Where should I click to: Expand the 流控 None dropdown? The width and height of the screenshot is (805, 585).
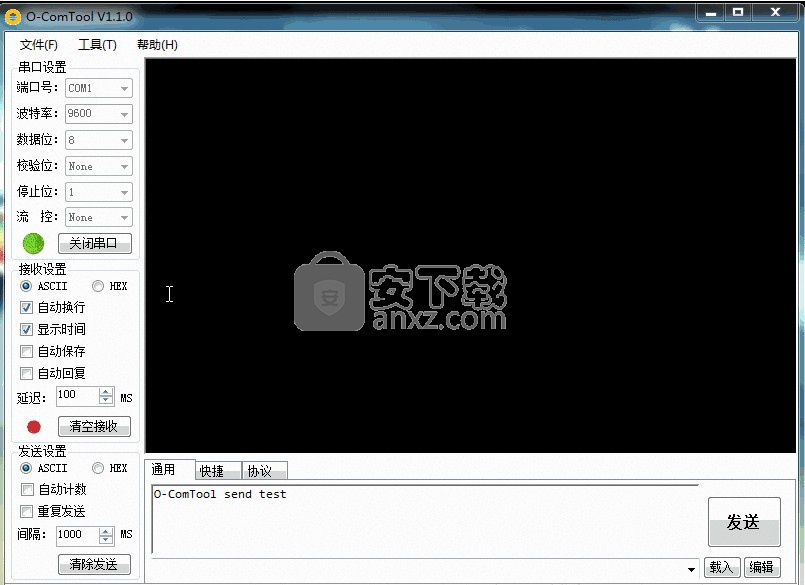pyautogui.click(x=124, y=217)
